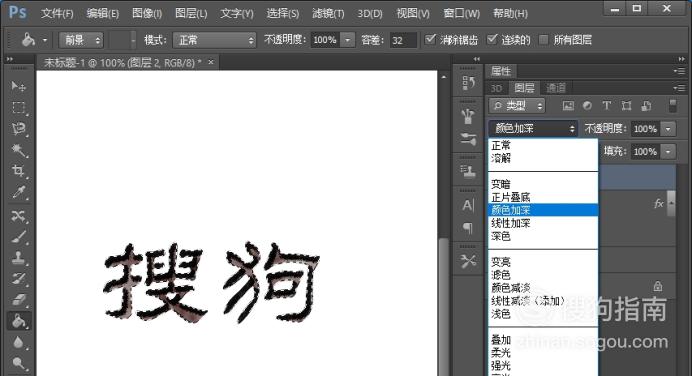Screen dimensions: 692x376
Task: Open the Image menu
Action: 147,13
